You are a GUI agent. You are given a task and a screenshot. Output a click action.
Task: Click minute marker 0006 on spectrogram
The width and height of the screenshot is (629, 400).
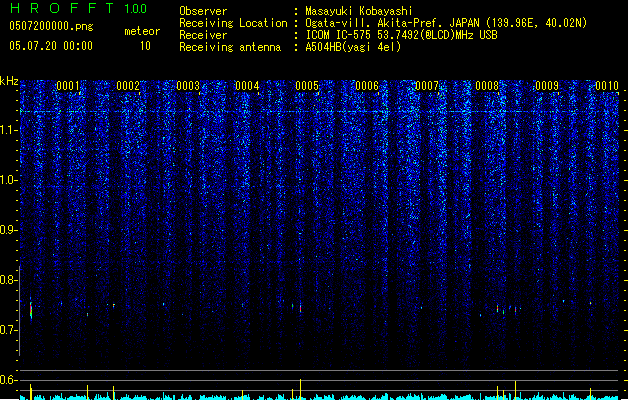point(367,85)
